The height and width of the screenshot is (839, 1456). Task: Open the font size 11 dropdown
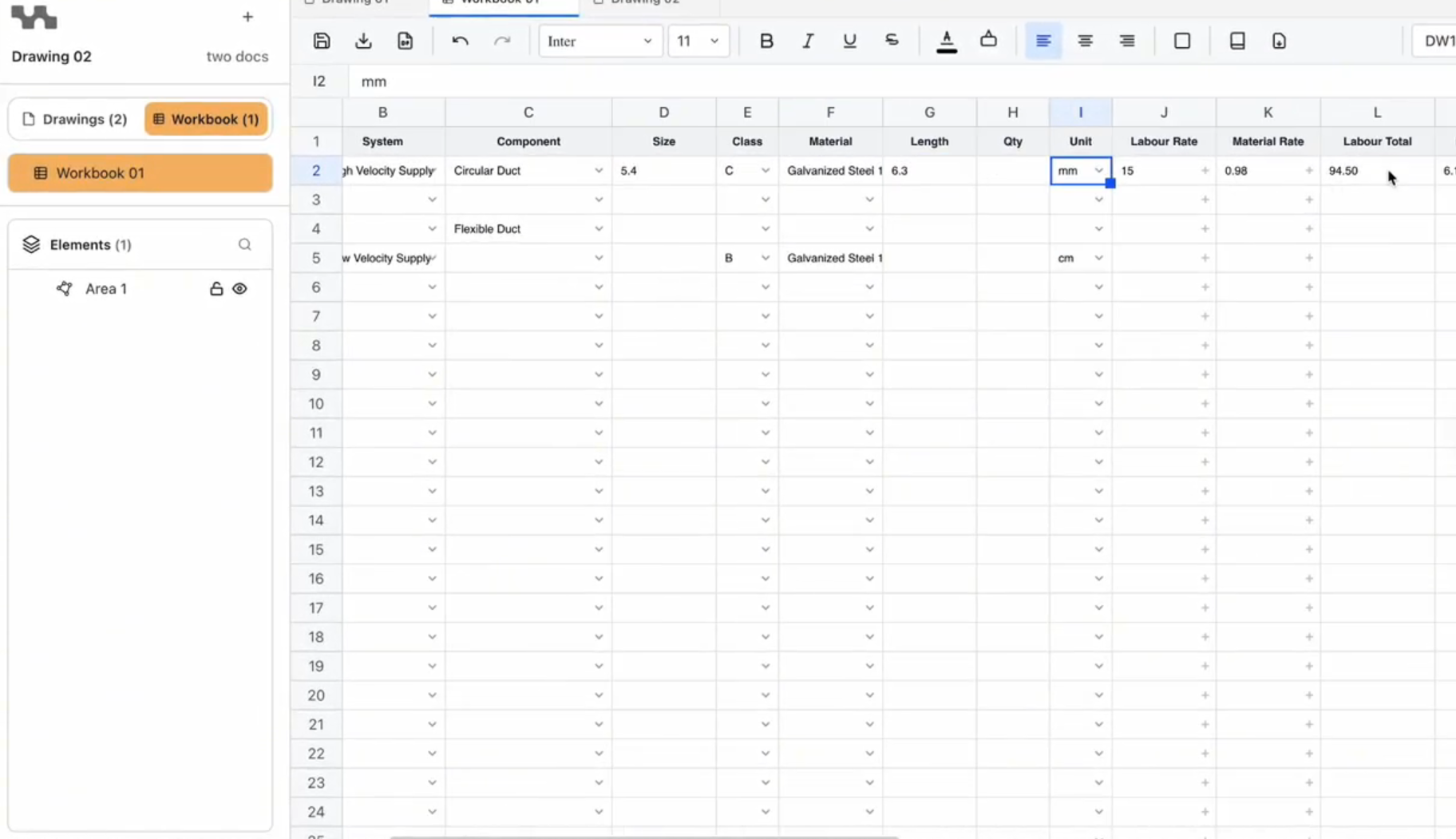click(x=698, y=41)
